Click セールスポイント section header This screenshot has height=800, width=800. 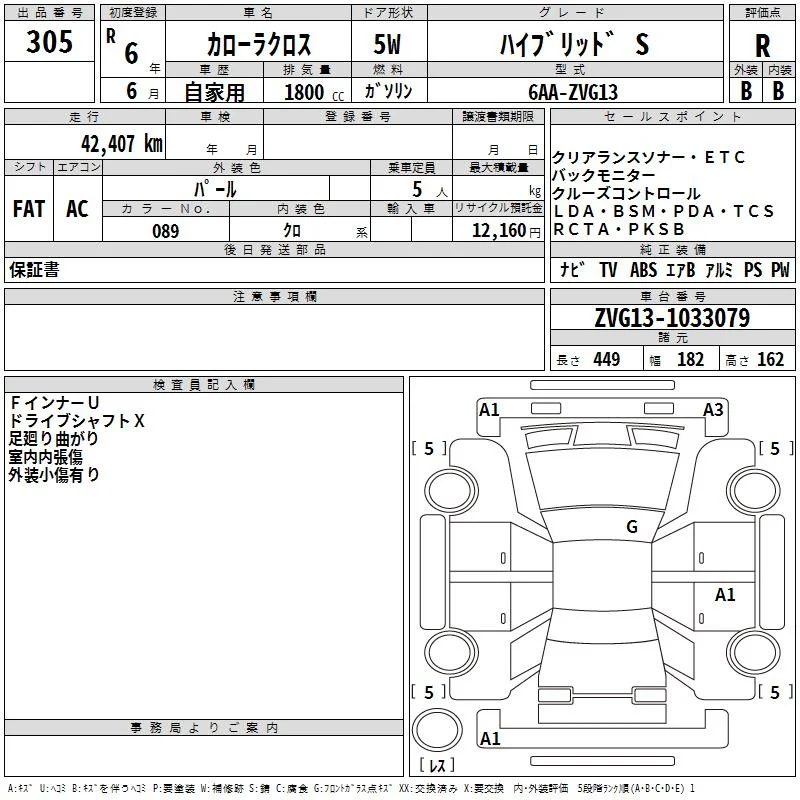tap(672, 116)
